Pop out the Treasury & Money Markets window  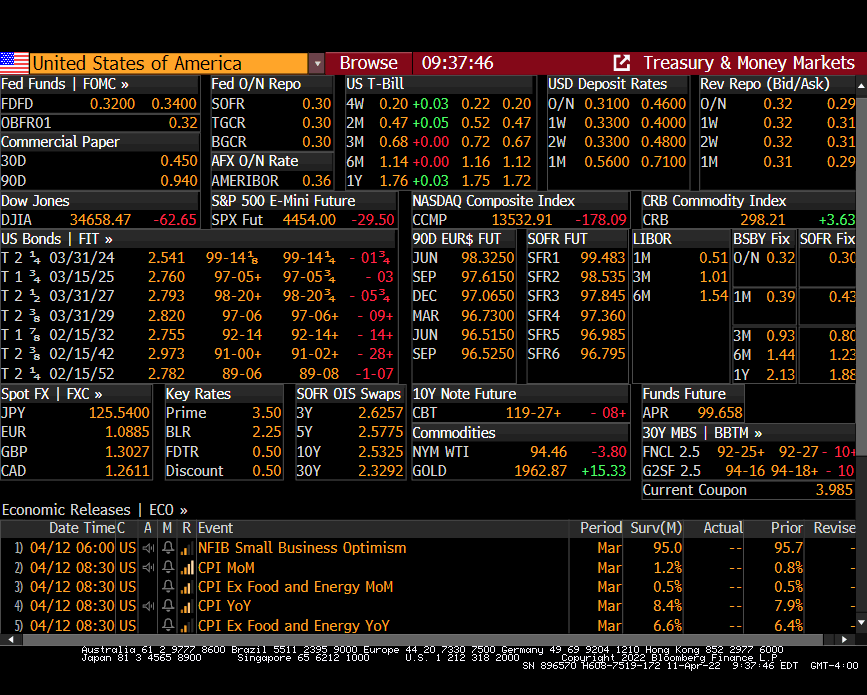(621, 63)
